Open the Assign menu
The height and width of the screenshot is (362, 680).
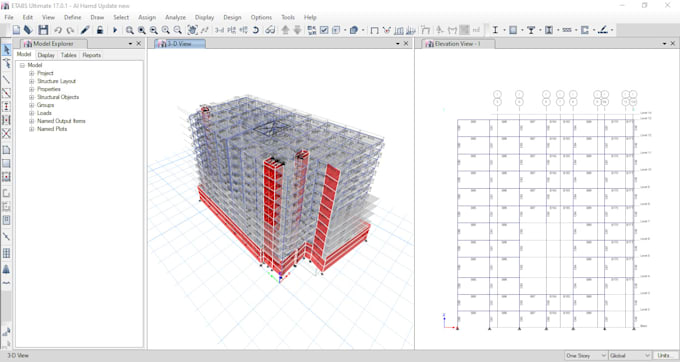pyautogui.click(x=147, y=17)
